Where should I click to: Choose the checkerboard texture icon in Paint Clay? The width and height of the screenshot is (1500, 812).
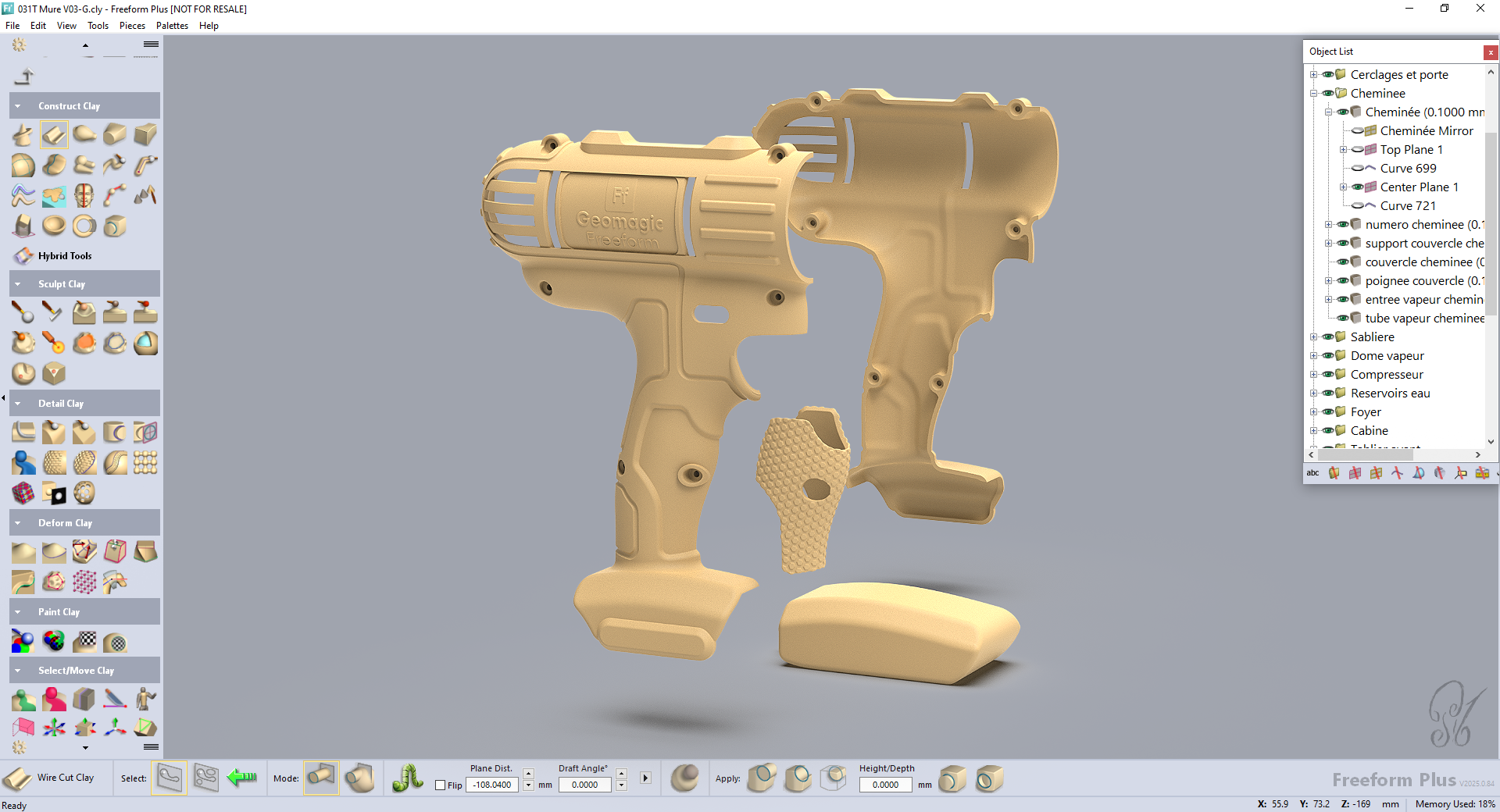coord(84,642)
